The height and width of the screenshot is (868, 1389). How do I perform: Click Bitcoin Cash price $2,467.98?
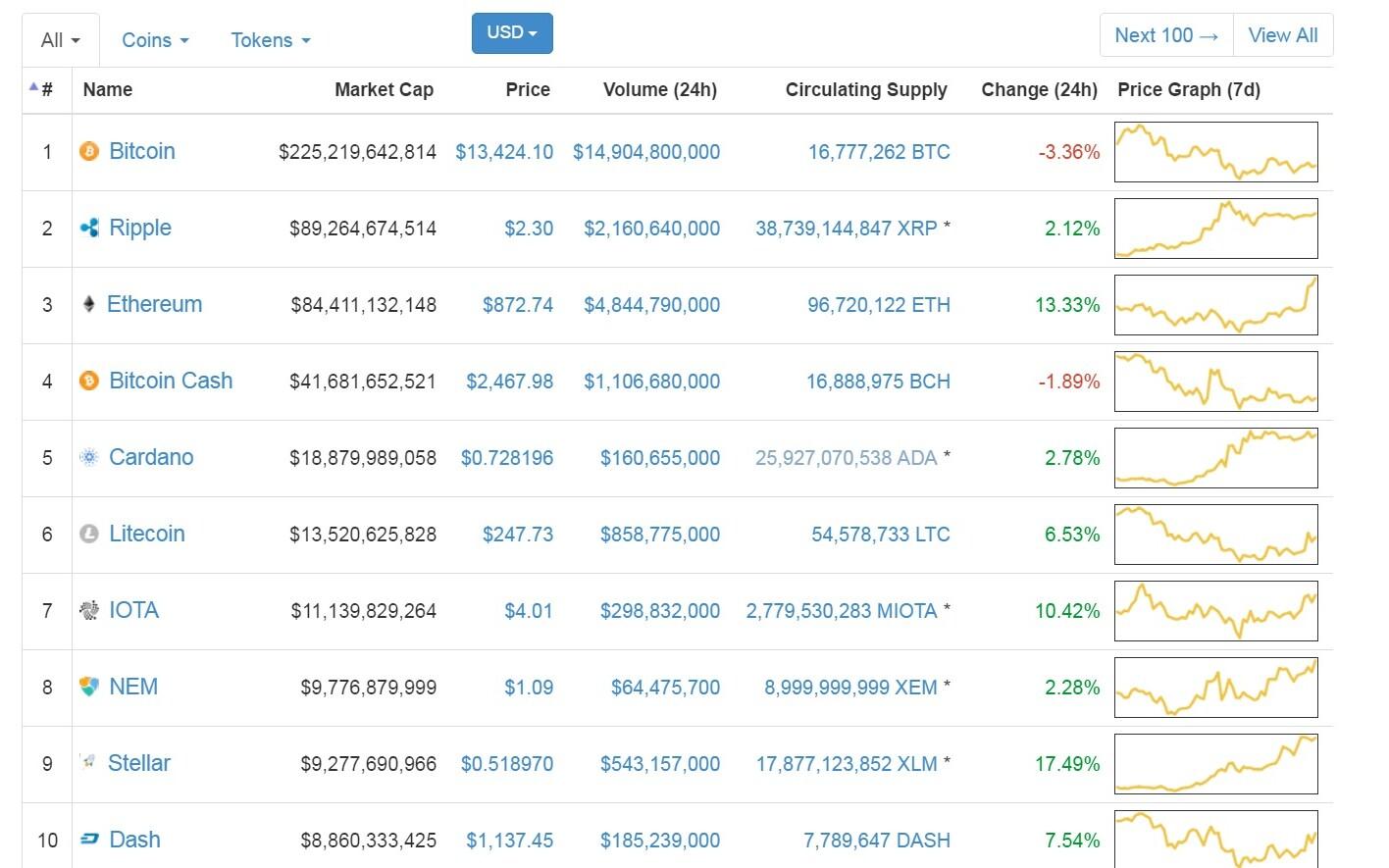tap(510, 382)
